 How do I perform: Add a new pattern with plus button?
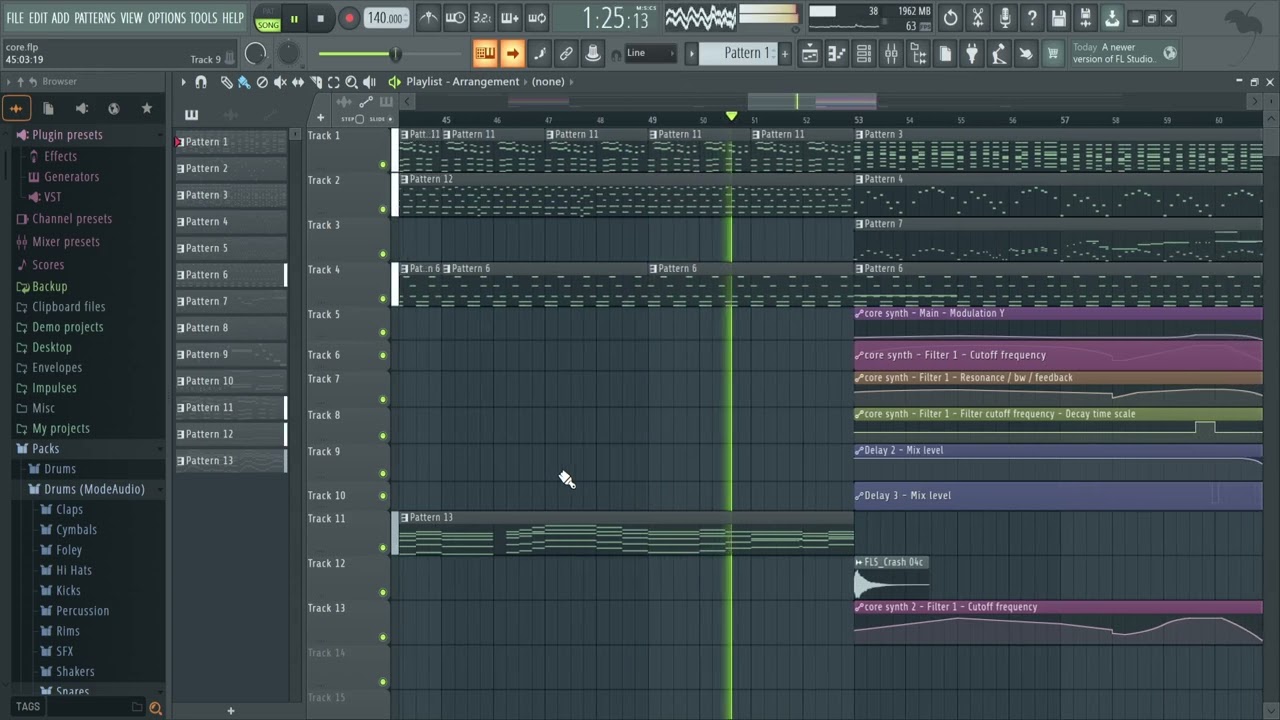point(785,53)
